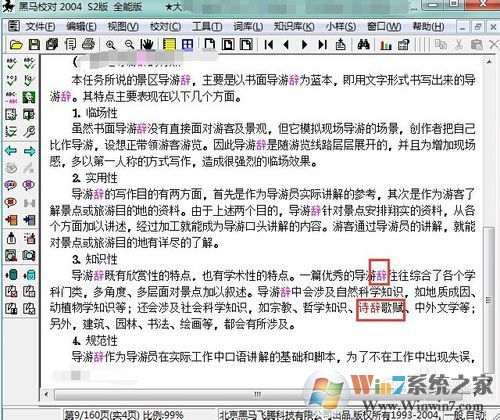Viewport: 500px width, 420px height.
Task: Go to next page arrow icon
Action: [x=304, y=44]
